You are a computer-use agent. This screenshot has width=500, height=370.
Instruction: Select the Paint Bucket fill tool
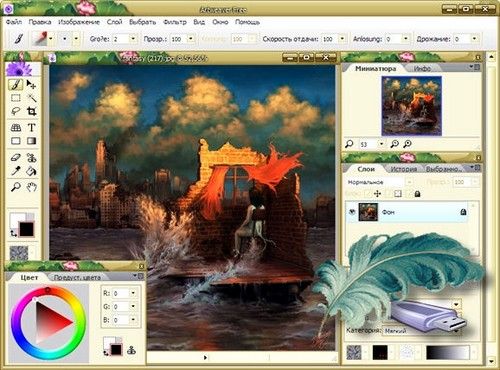(x=31, y=171)
